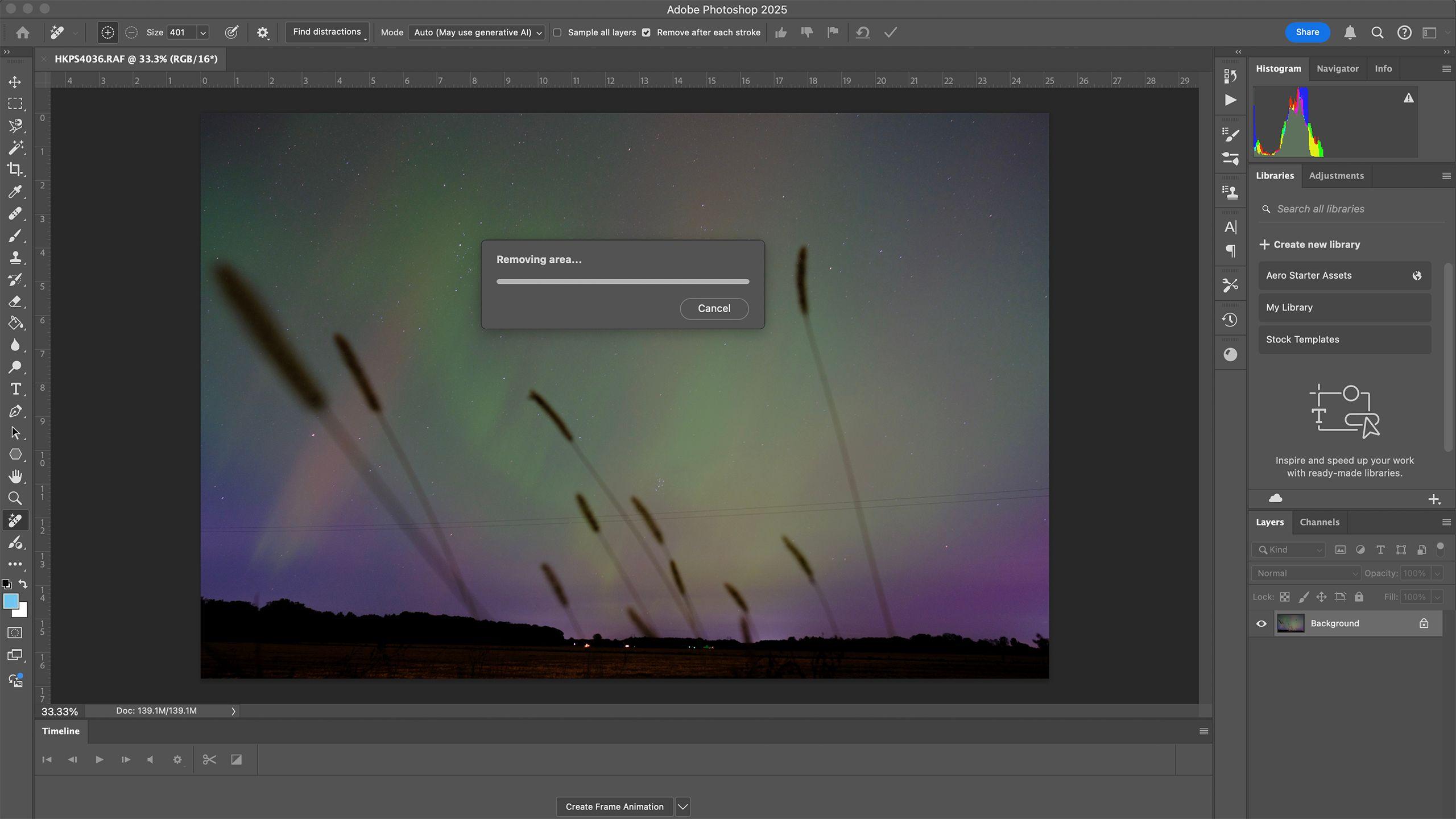Click the blue foreground color swatch
The width and height of the screenshot is (1456, 819).
click(x=10, y=601)
